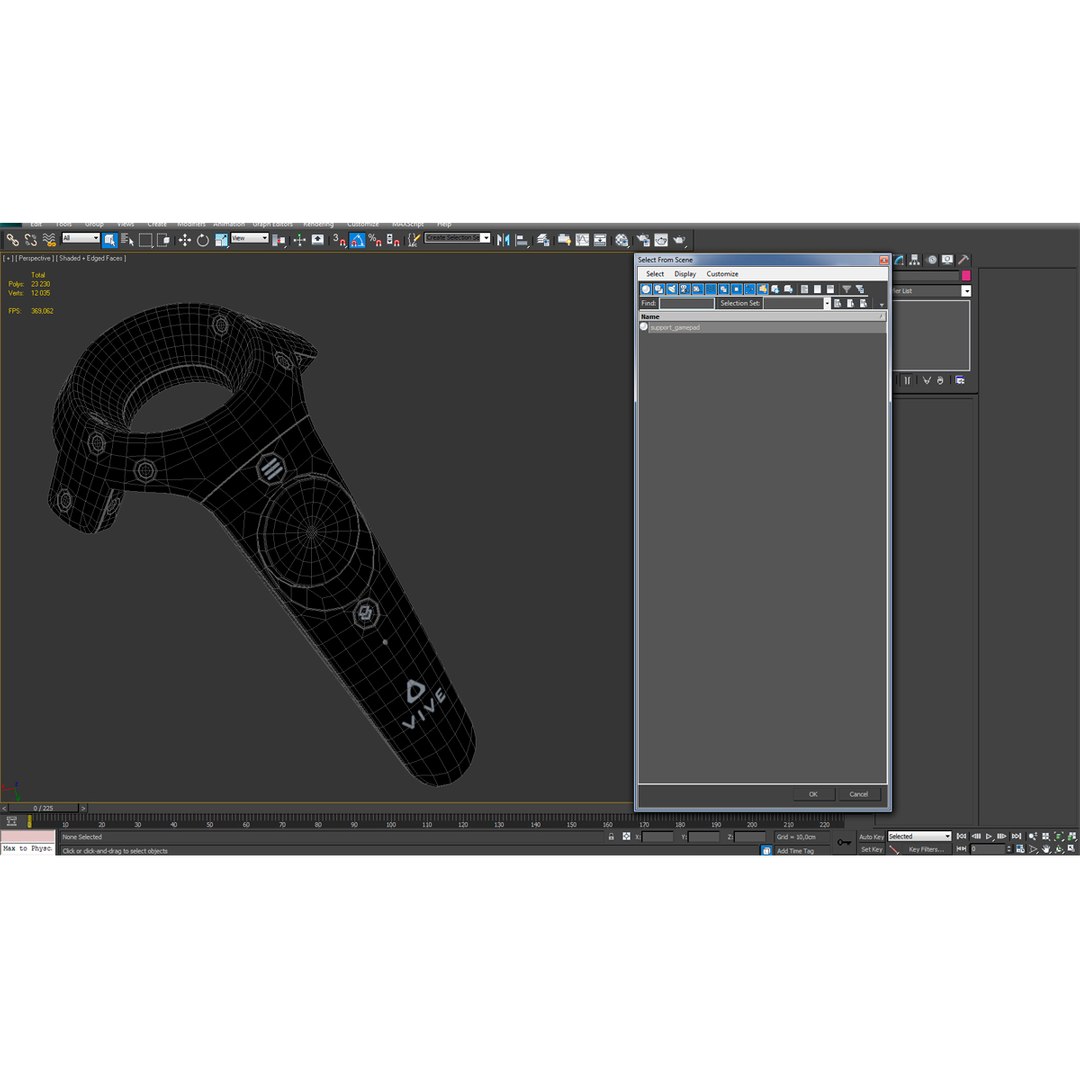Click the Select and Manipulate tool
This screenshot has width=1080, height=1080.
pyautogui.click(x=299, y=240)
